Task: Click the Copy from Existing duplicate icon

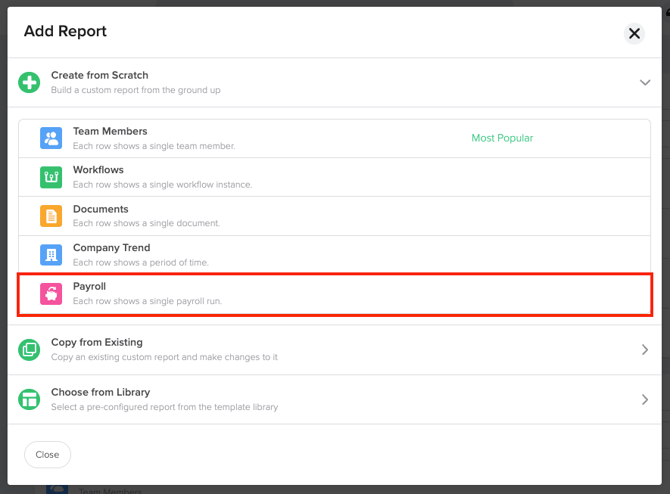Action: [x=29, y=349]
